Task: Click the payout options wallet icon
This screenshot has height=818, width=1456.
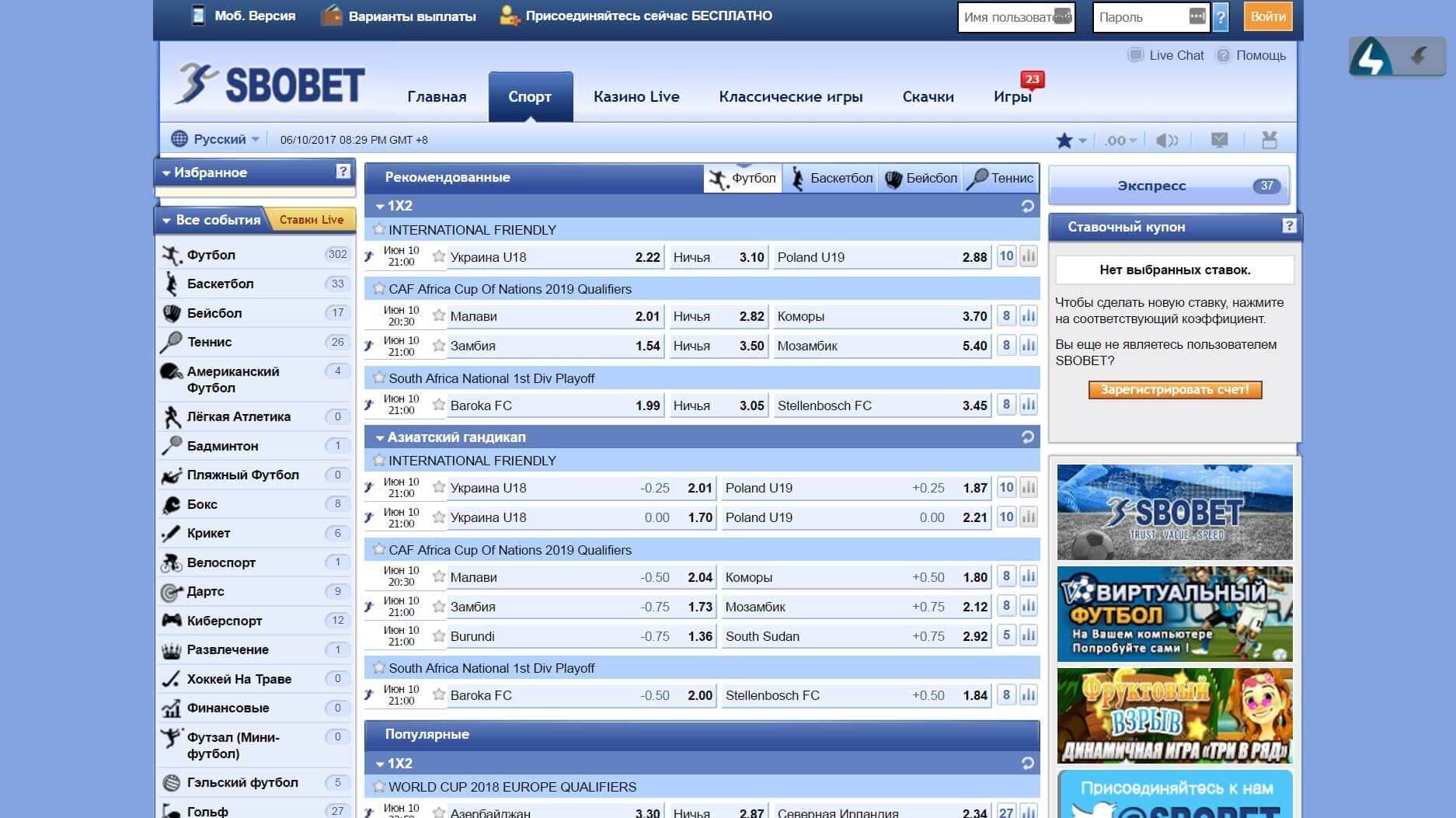Action: (x=332, y=16)
